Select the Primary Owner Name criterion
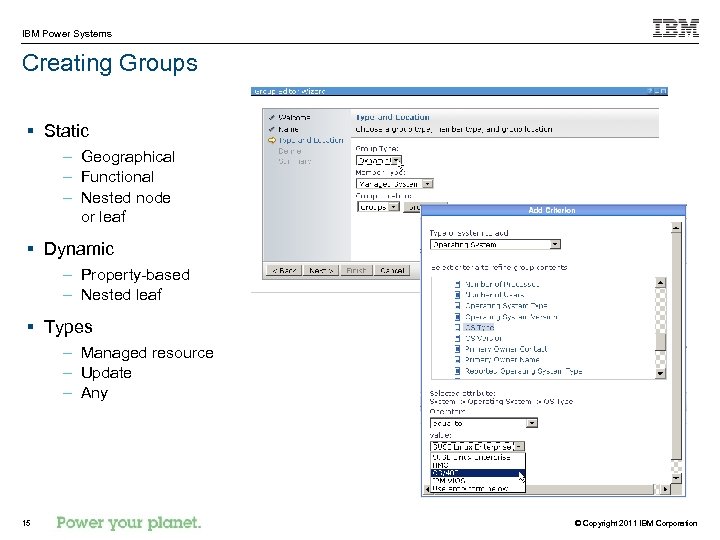The width and height of the screenshot is (720, 540). (x=502, y=360)
